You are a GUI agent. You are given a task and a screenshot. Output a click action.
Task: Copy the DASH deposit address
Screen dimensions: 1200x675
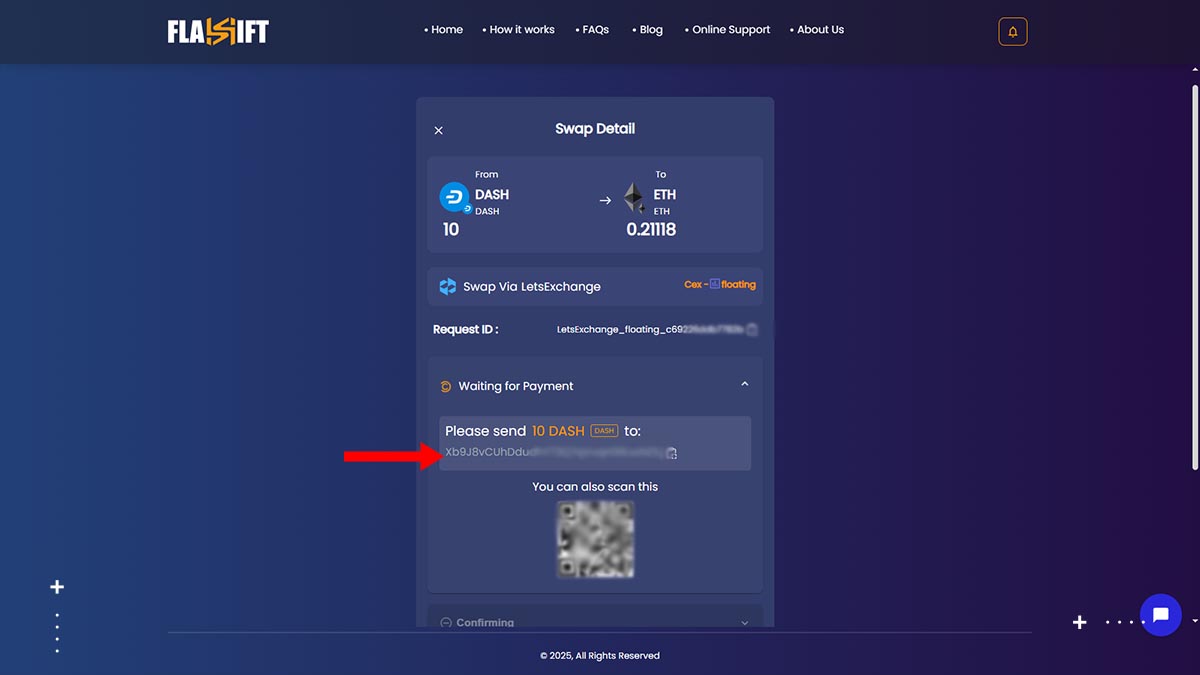click(672, 452)
